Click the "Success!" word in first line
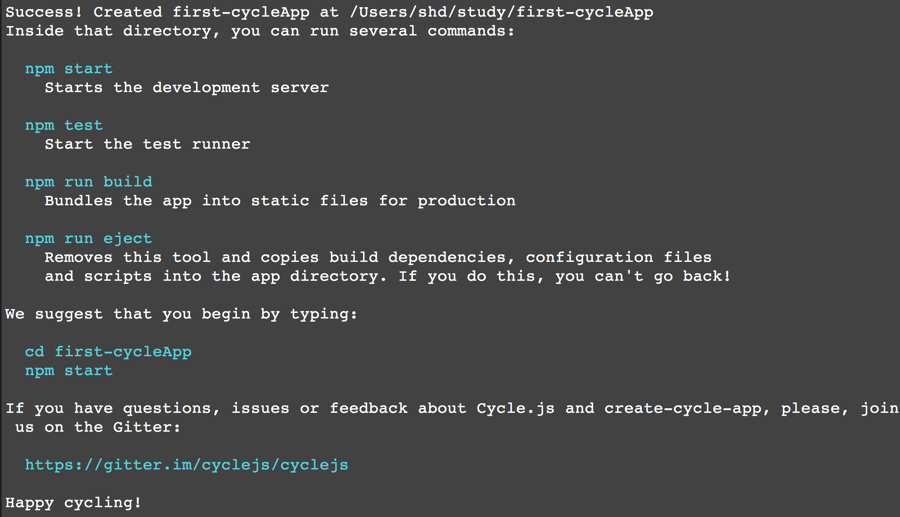The image size is (900, 517). (44, 12)
